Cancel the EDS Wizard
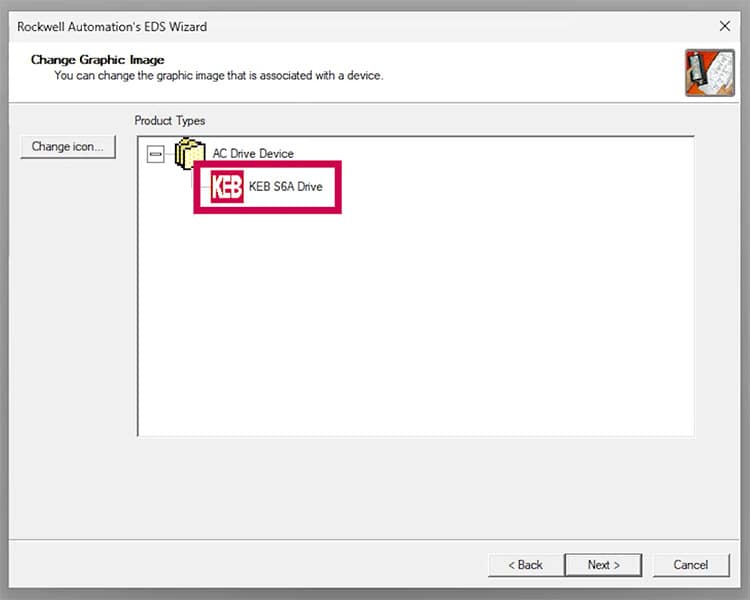This screenshot has width=750, height=600. coord(691,565)
